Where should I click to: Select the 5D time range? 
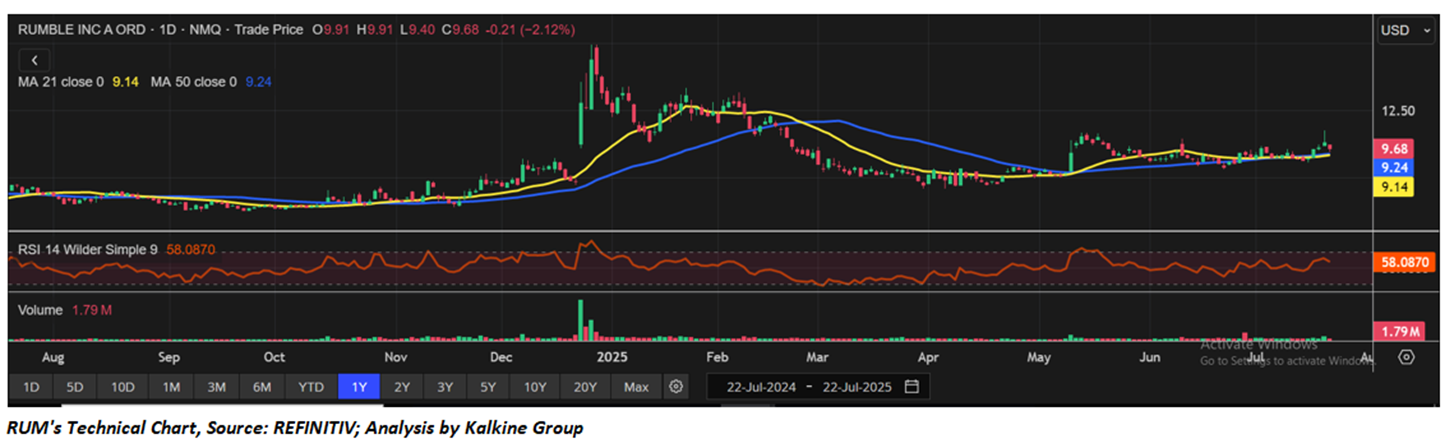click(76, 387)
